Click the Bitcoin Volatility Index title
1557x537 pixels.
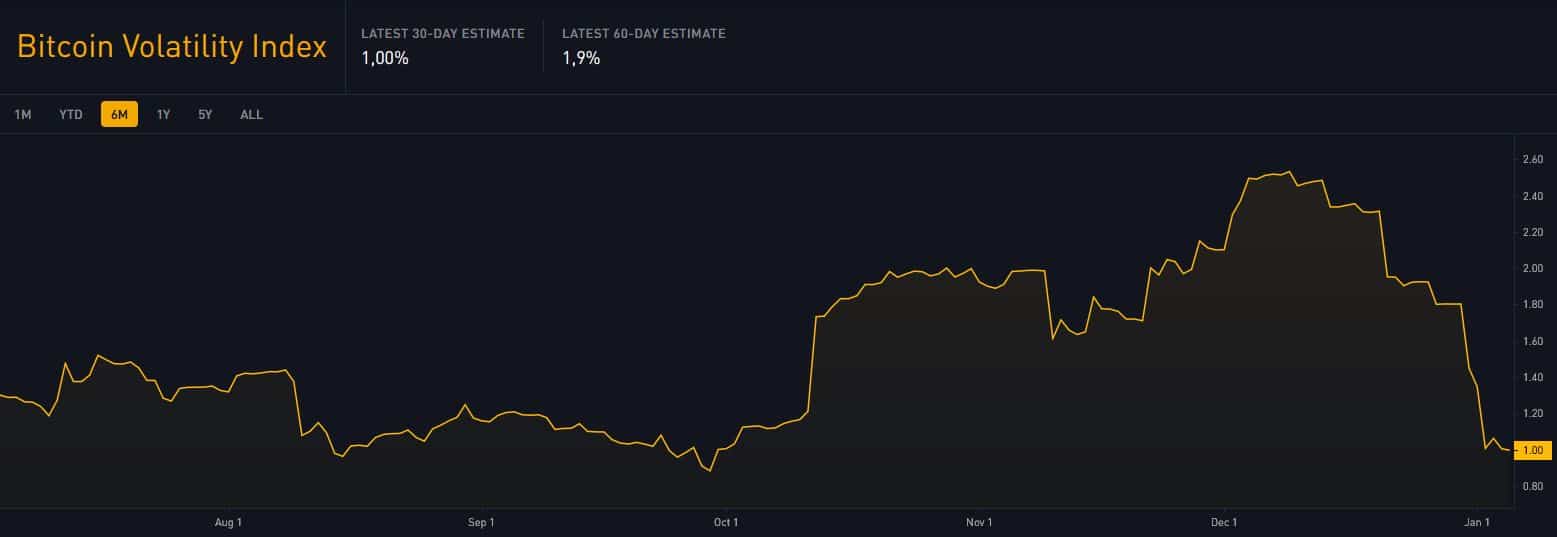[x=172, y=47]
